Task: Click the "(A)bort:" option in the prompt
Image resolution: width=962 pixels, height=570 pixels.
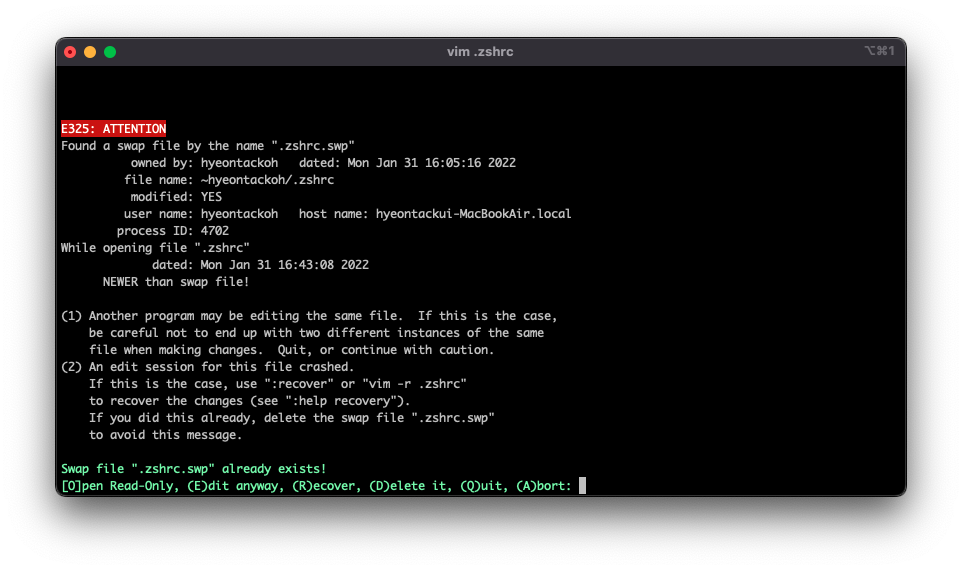Action: click(544, 486)
